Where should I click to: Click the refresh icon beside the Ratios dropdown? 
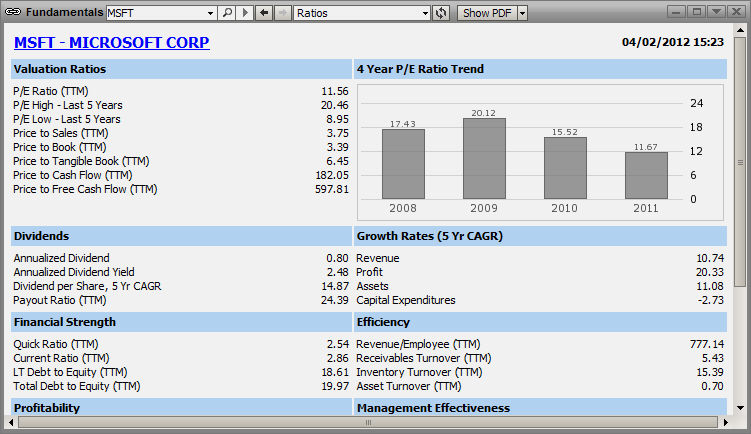tap(441, 13)
